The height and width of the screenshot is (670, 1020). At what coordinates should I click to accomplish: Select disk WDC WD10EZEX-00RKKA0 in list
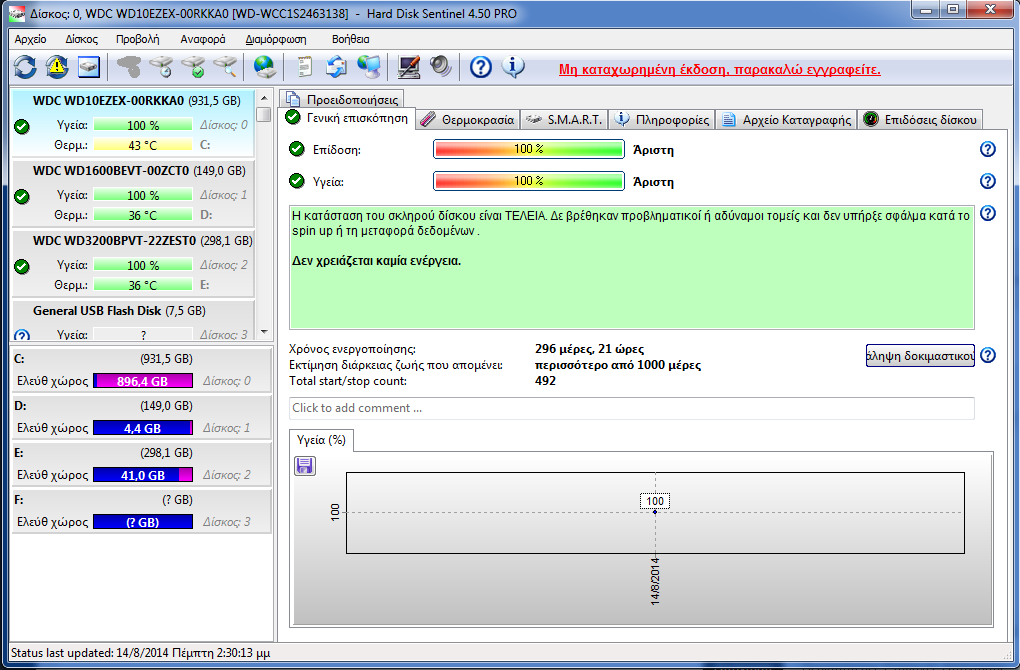click(133, 123)
